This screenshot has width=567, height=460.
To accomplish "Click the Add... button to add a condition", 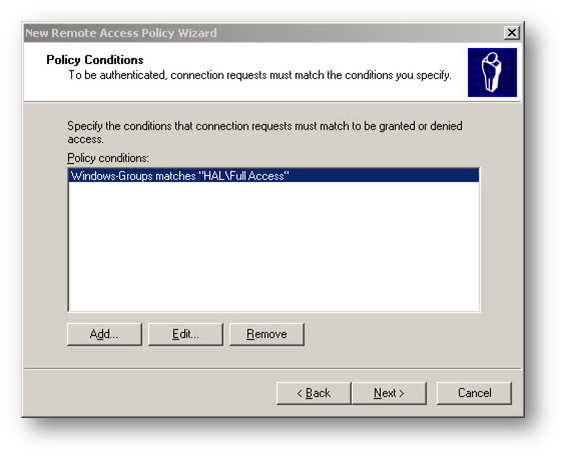I will 104,334.
